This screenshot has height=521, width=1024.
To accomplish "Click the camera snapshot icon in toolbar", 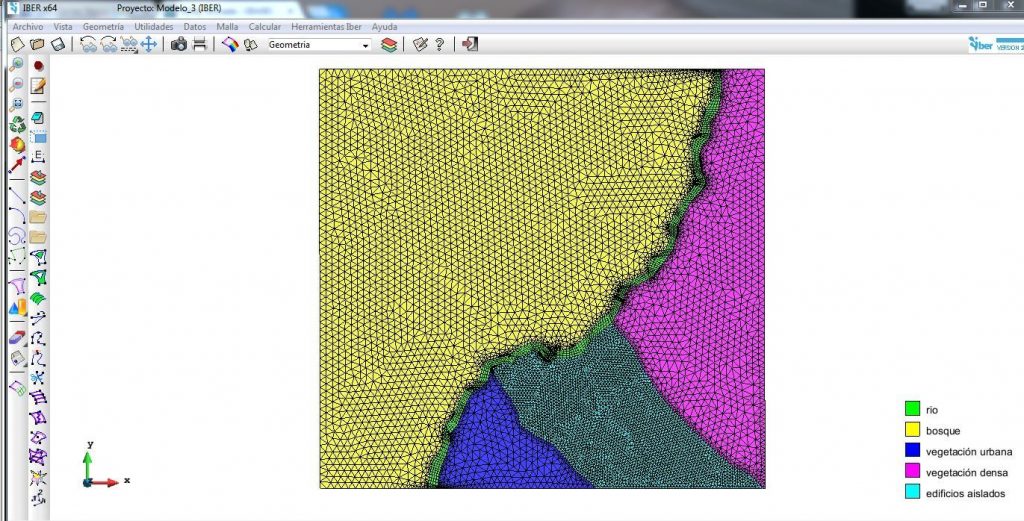I will (179, 44).
